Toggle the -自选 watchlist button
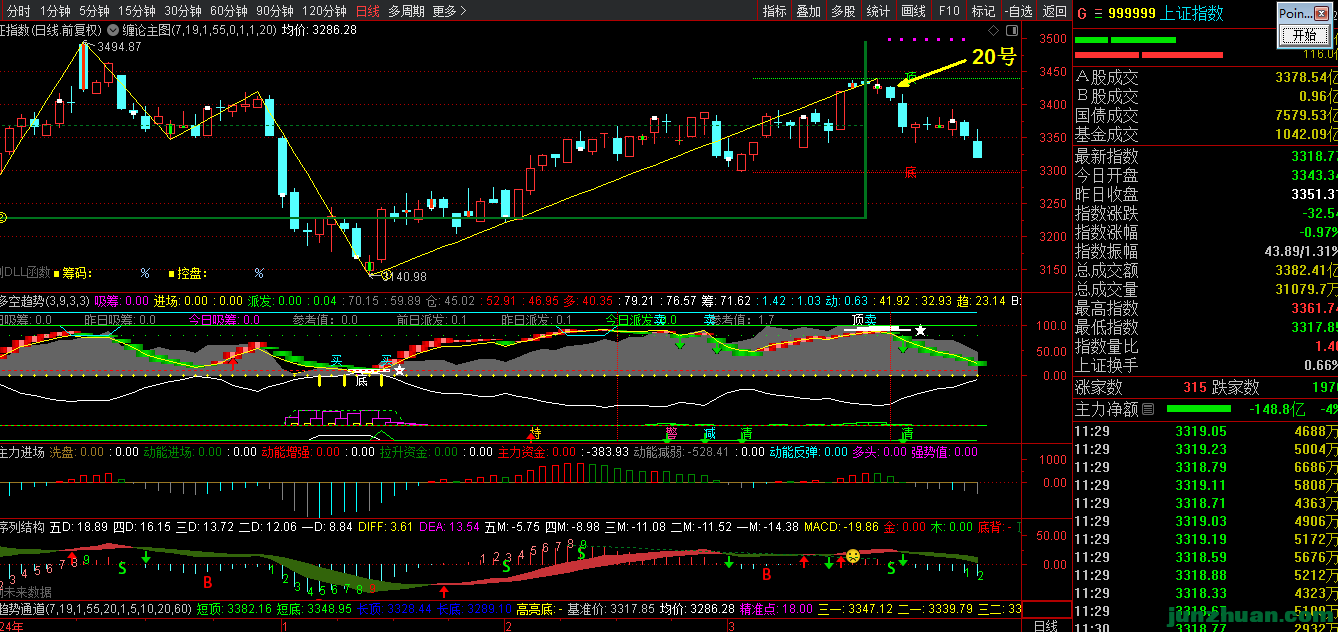The height and width of the screenshot is (632, 1338). tap(1018, 11)
